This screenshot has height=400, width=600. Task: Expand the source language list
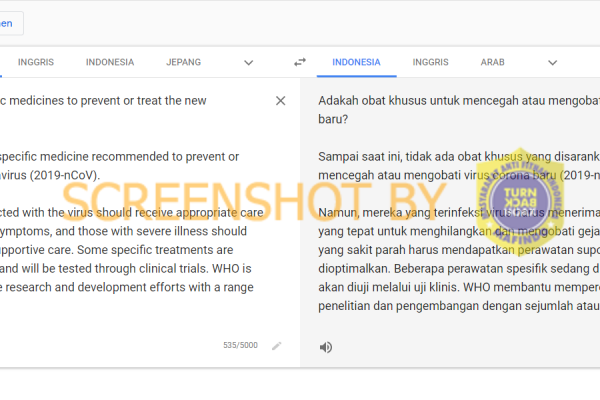pos(249,62)
